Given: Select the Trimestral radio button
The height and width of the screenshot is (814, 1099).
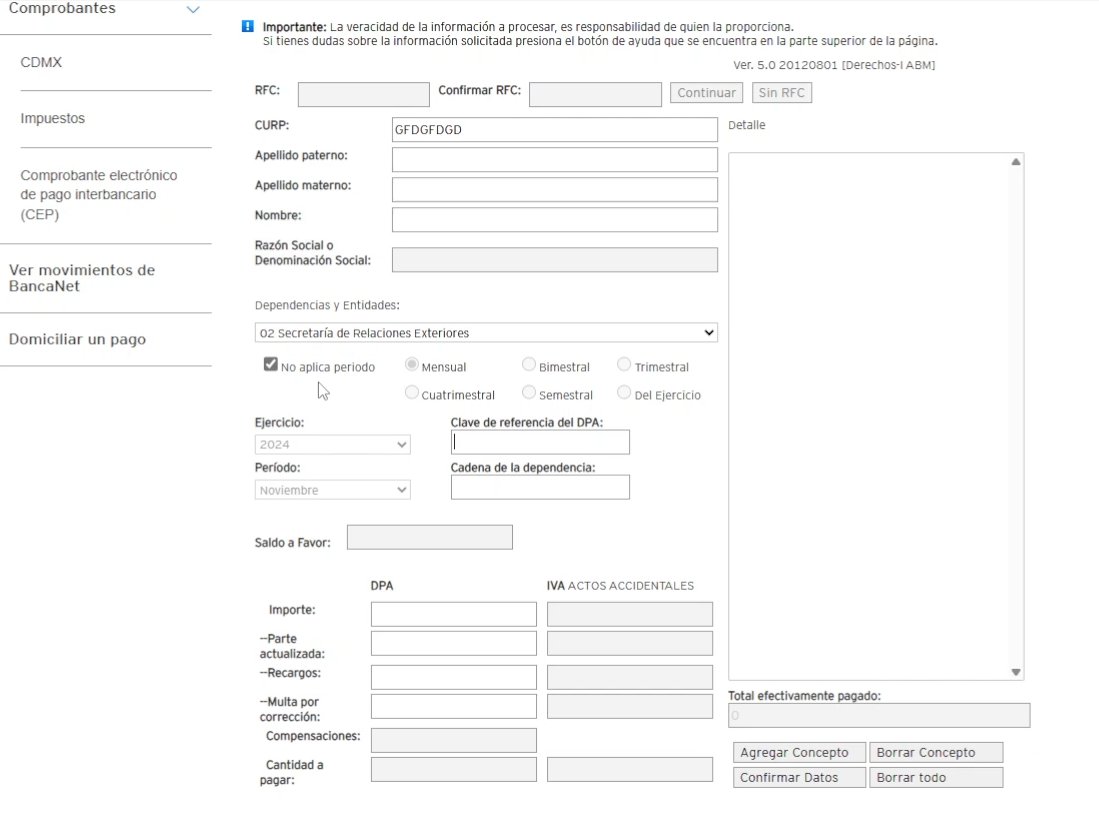Looking at the screenshot, I should point(624,364).
